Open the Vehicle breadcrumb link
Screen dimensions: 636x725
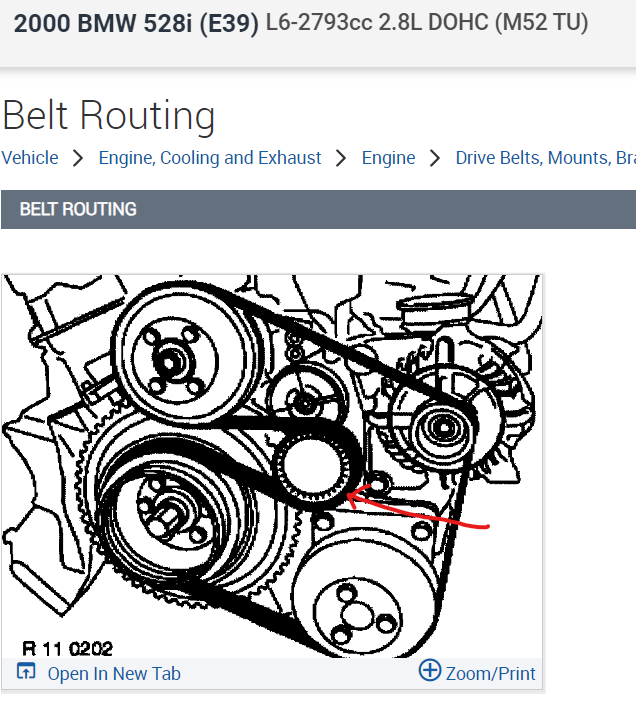coord(30,158)
